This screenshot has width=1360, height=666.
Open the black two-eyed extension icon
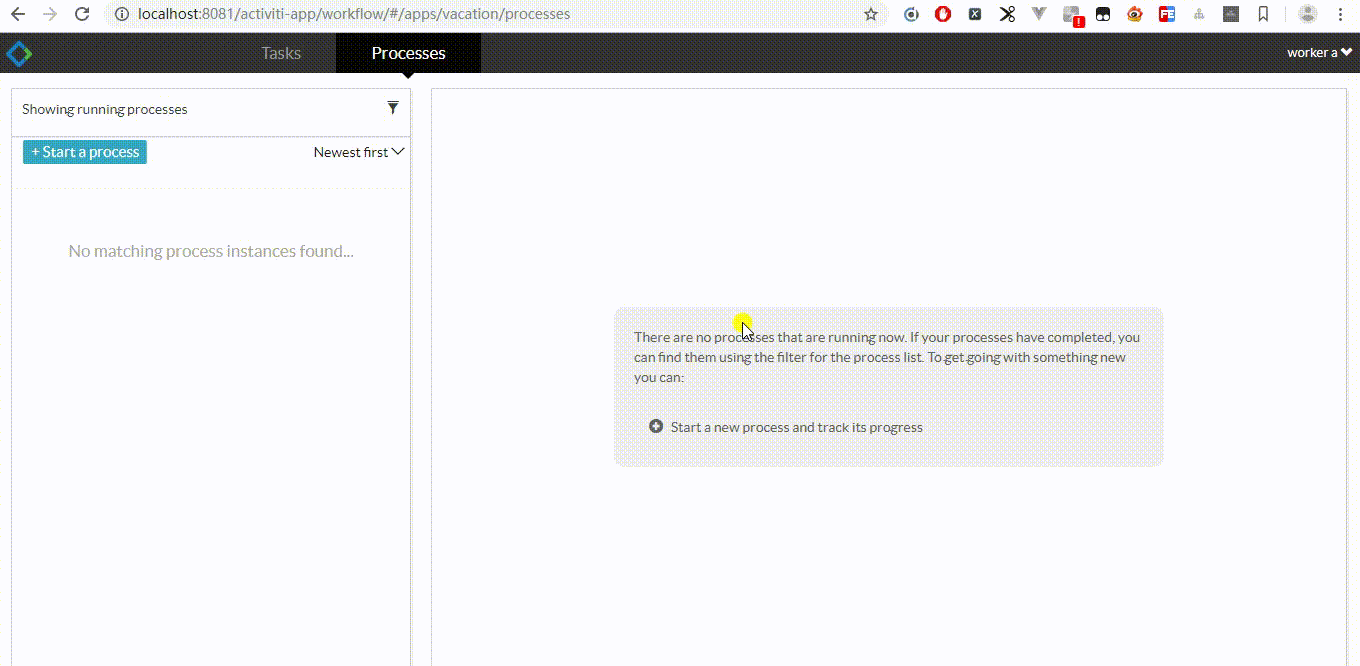pyautogui.click(x=1103, y=15)
